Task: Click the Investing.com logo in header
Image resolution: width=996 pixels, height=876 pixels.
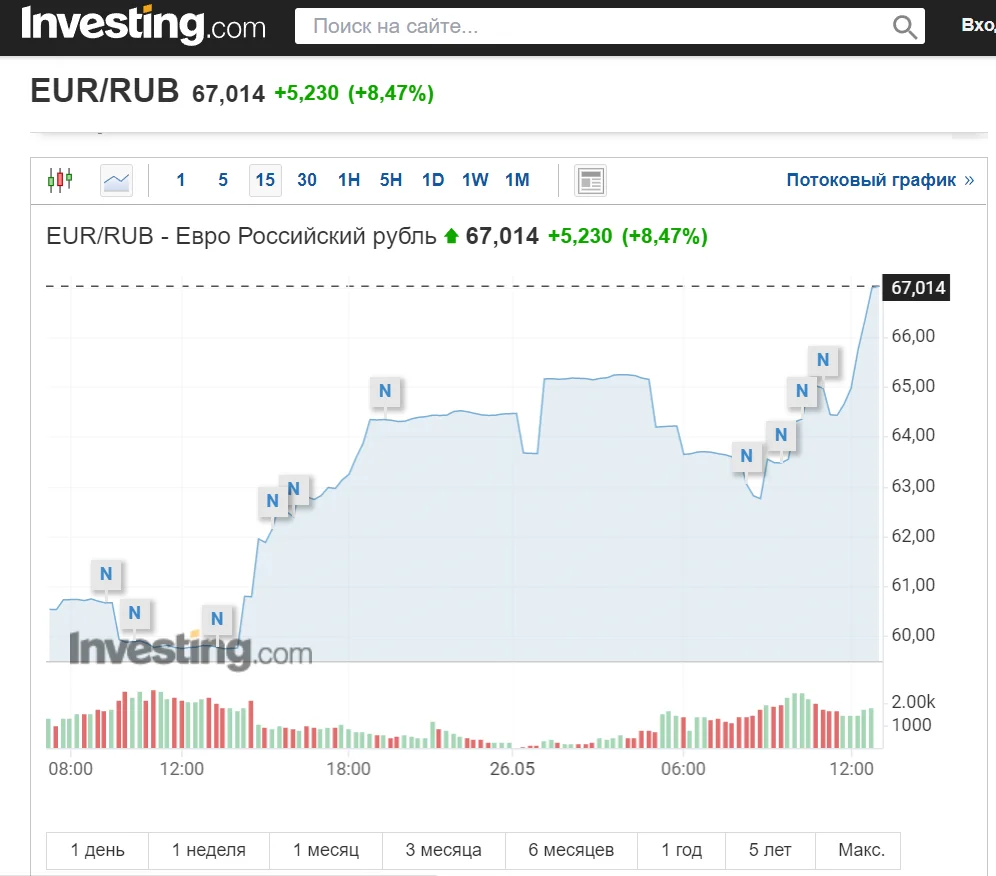Action: (143, 25)
